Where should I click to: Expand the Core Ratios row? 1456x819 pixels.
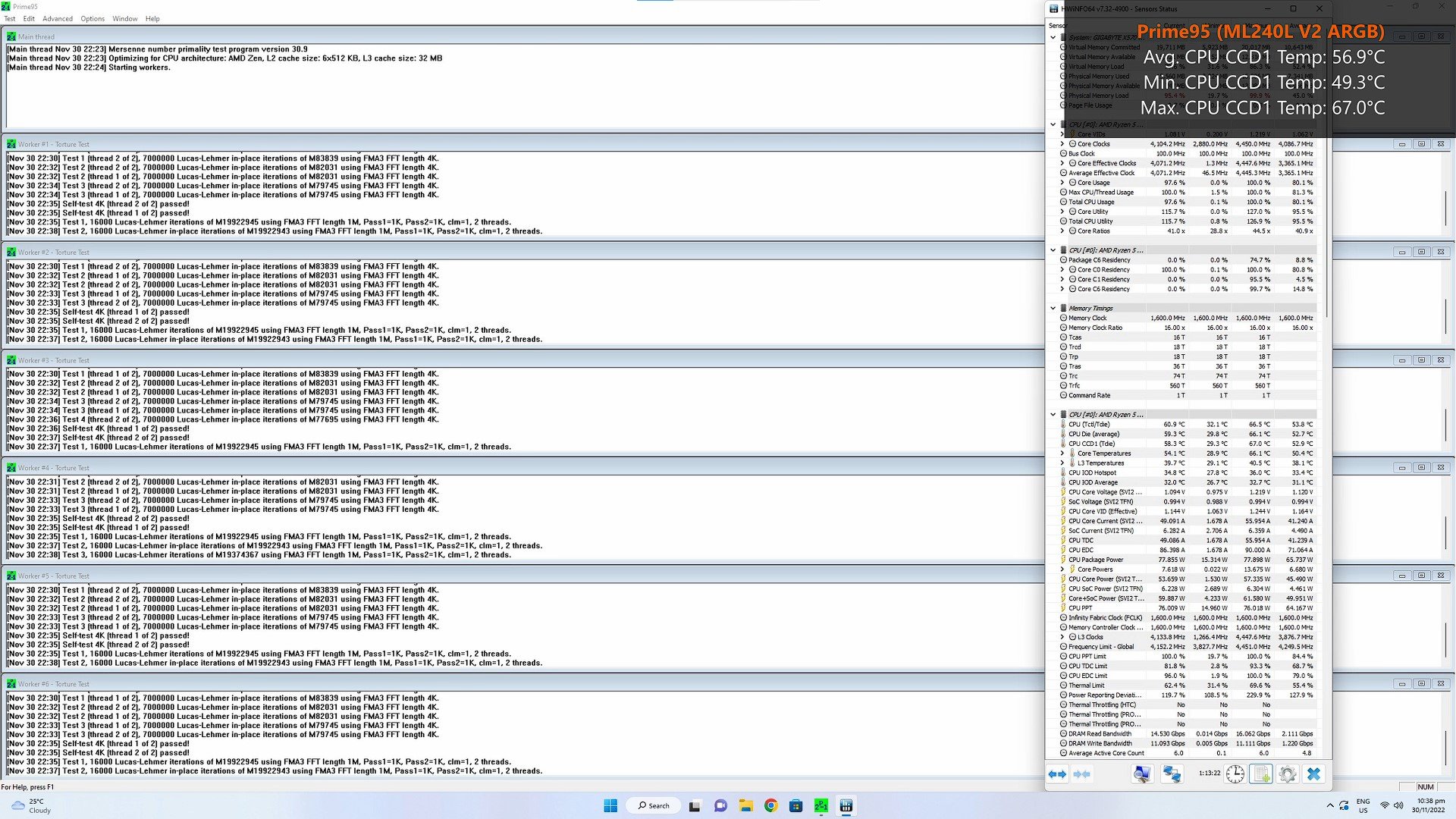click(x=1062, y=231)
